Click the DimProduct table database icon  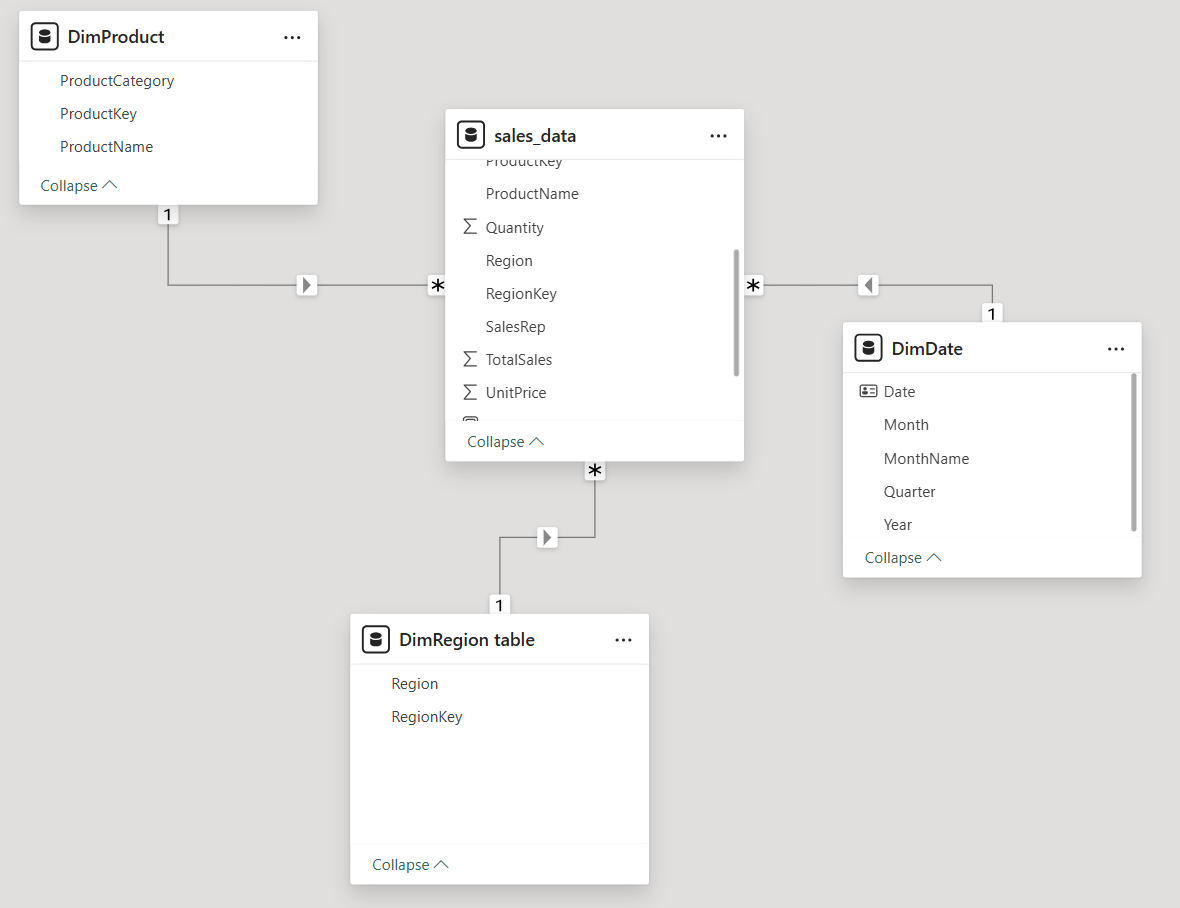click(x=44, y=36)
